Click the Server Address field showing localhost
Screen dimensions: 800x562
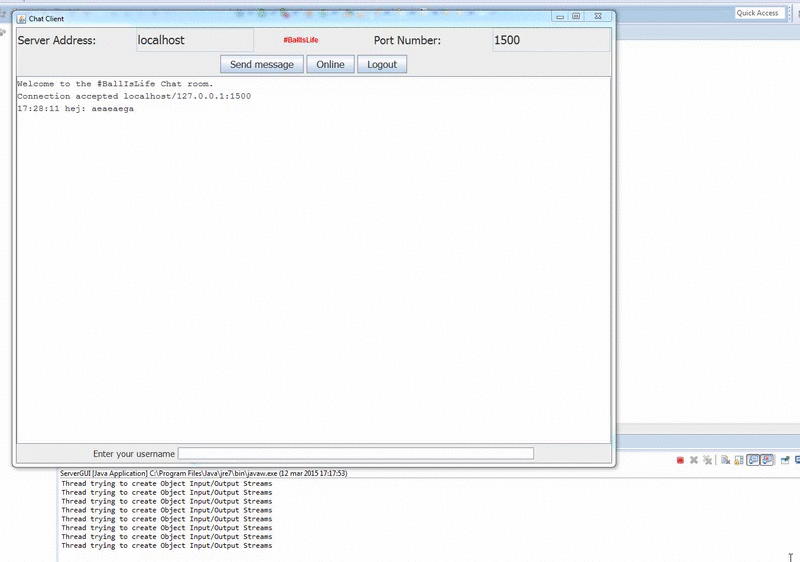click(195, 40)
